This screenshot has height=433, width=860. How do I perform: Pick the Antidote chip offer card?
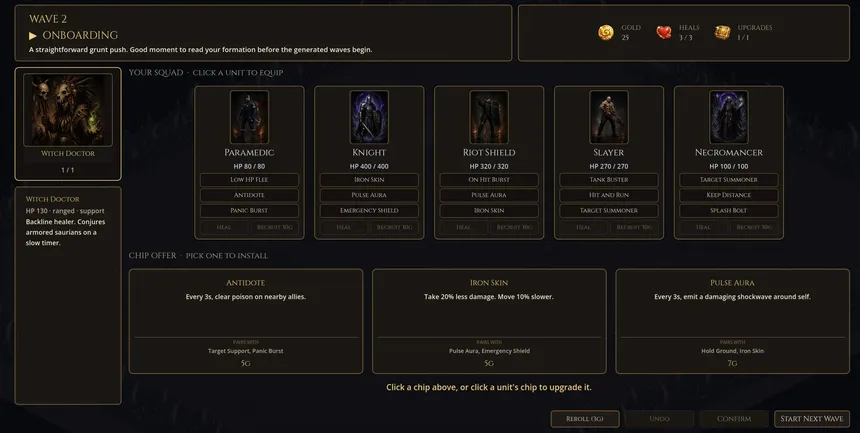coord(246,321)
